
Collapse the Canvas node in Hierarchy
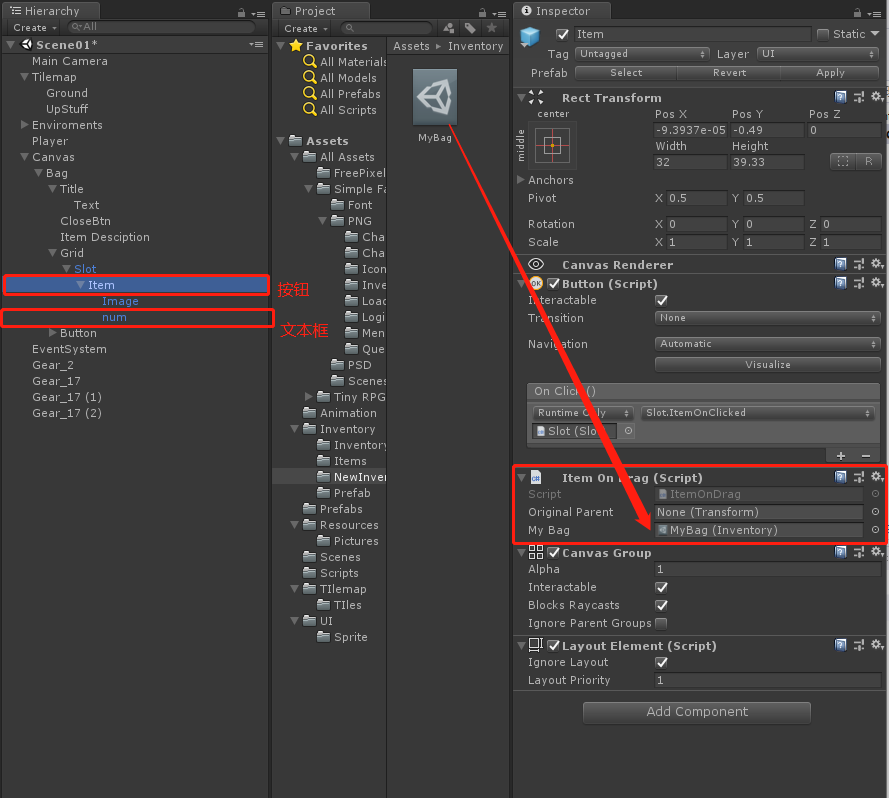[24, 157]
